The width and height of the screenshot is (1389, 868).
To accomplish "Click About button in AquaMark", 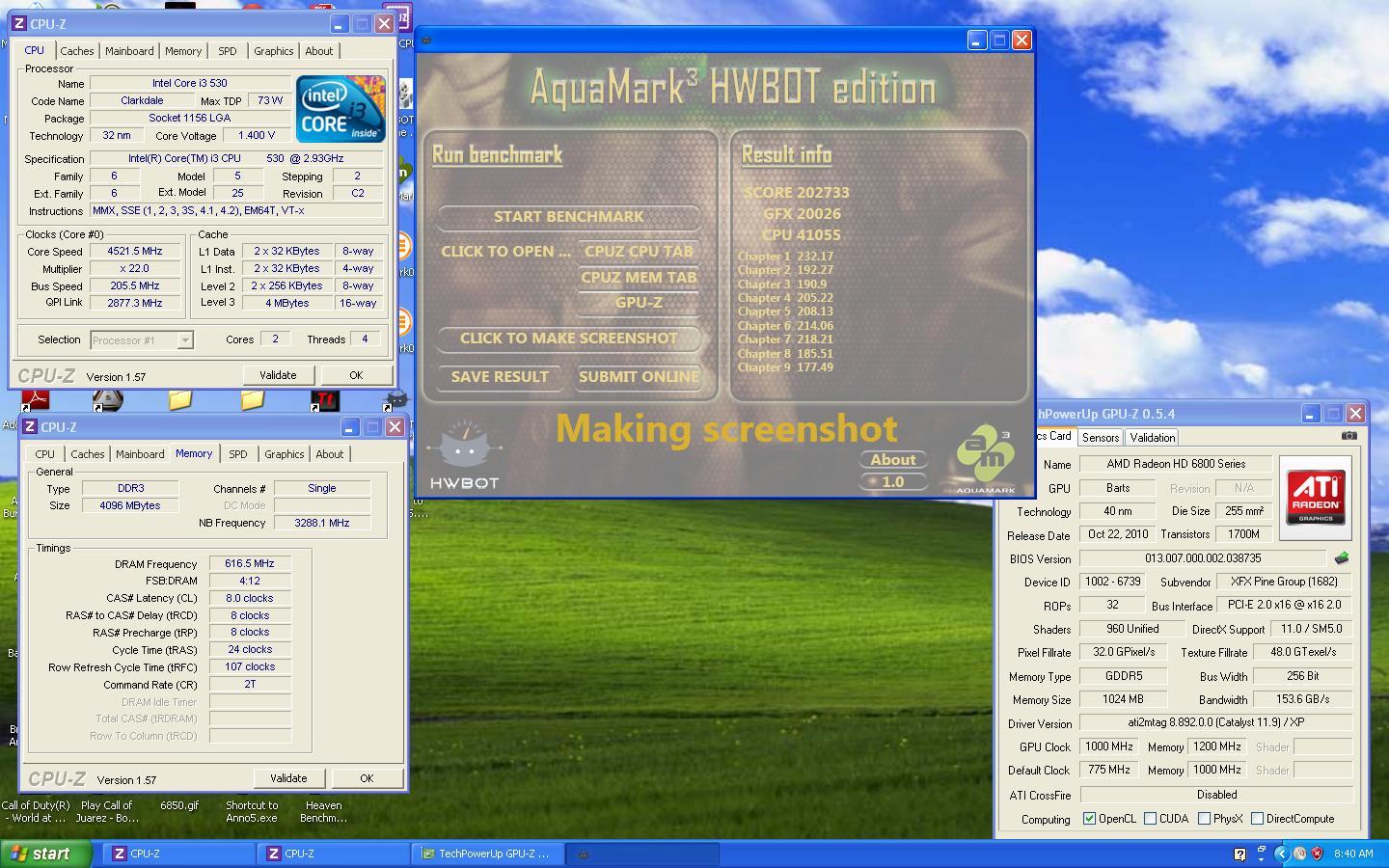I will pyautogui.click(x=893, y=460).
